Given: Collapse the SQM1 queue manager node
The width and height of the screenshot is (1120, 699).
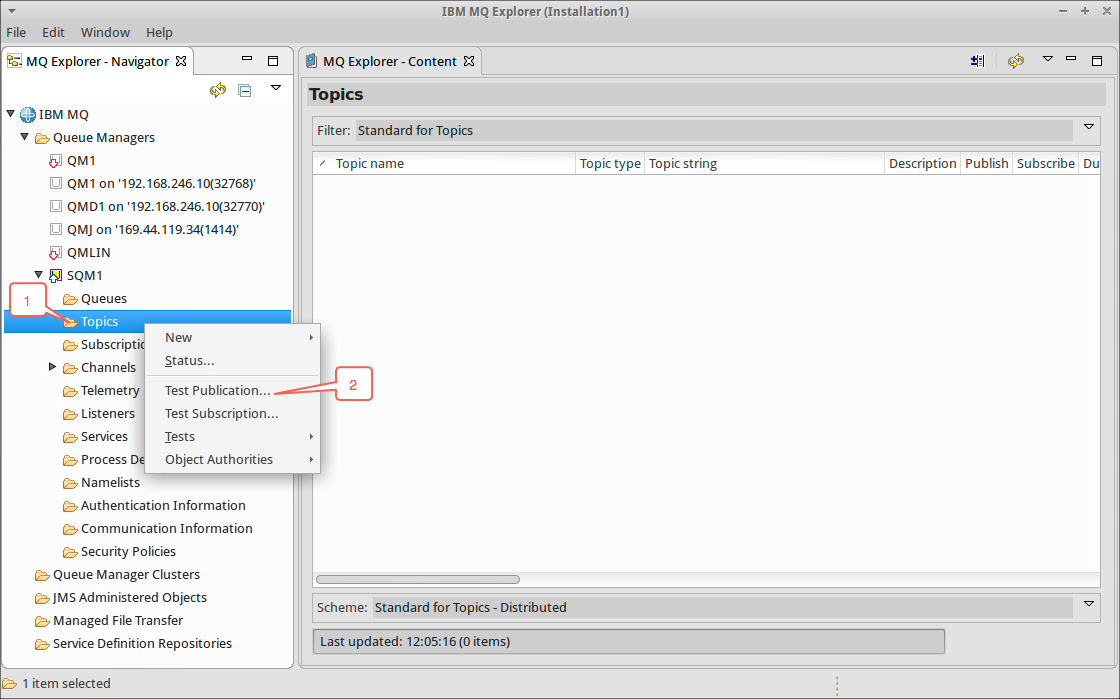Looking at the screenshot, I should click(x=39, y=274).
